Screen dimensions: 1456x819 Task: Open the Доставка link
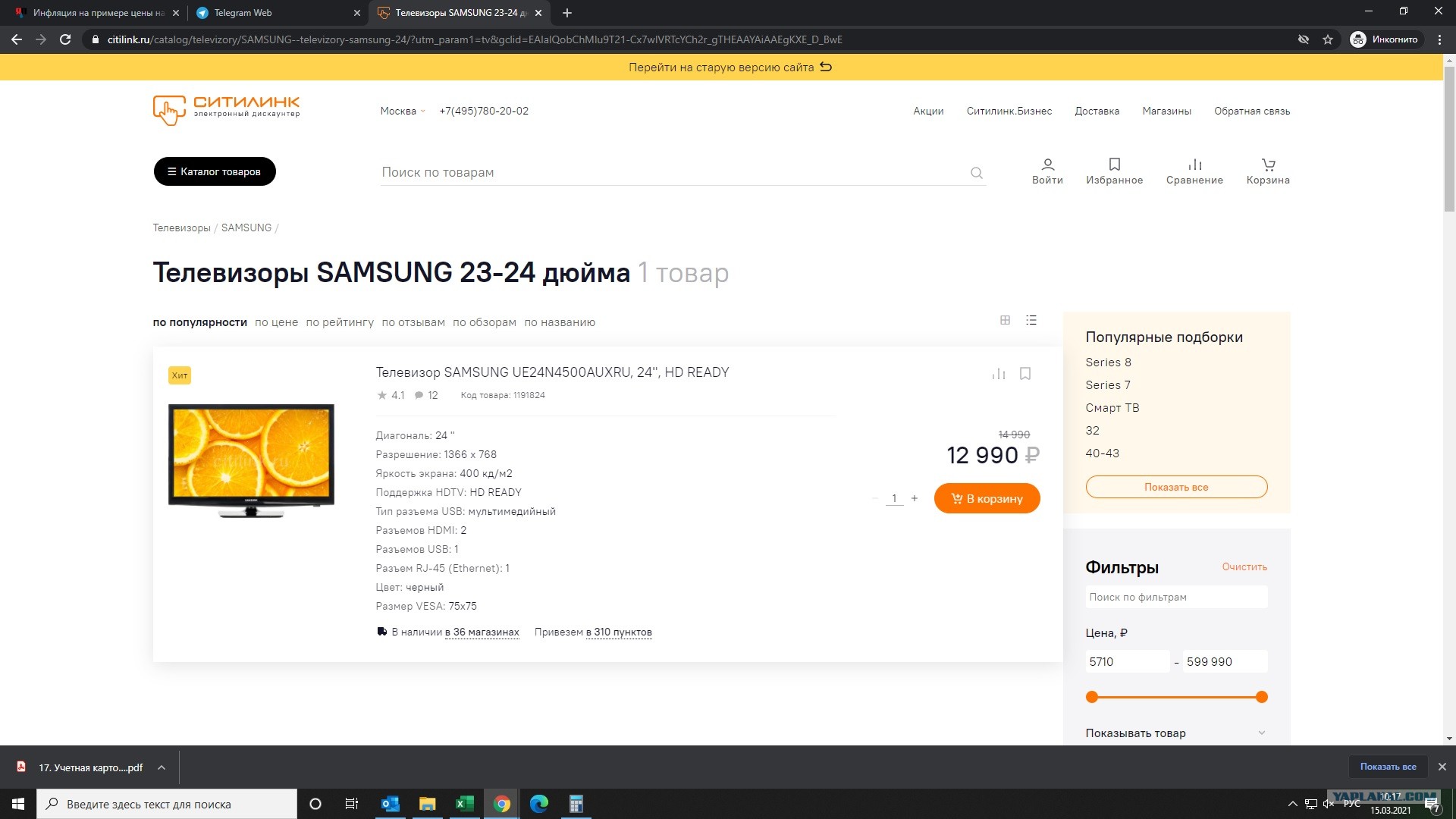tap(1097, 111)
